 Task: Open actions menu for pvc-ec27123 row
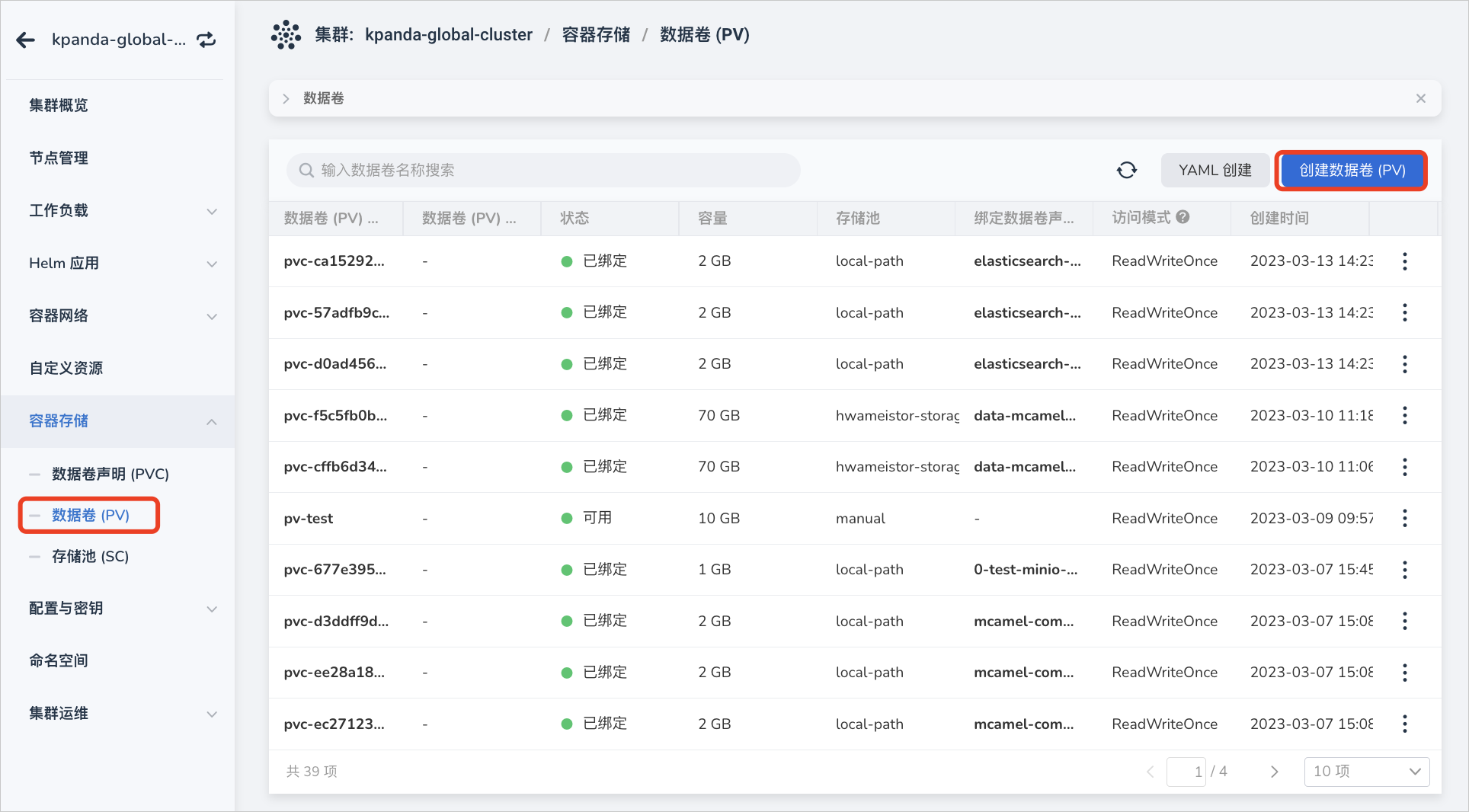1405,724
